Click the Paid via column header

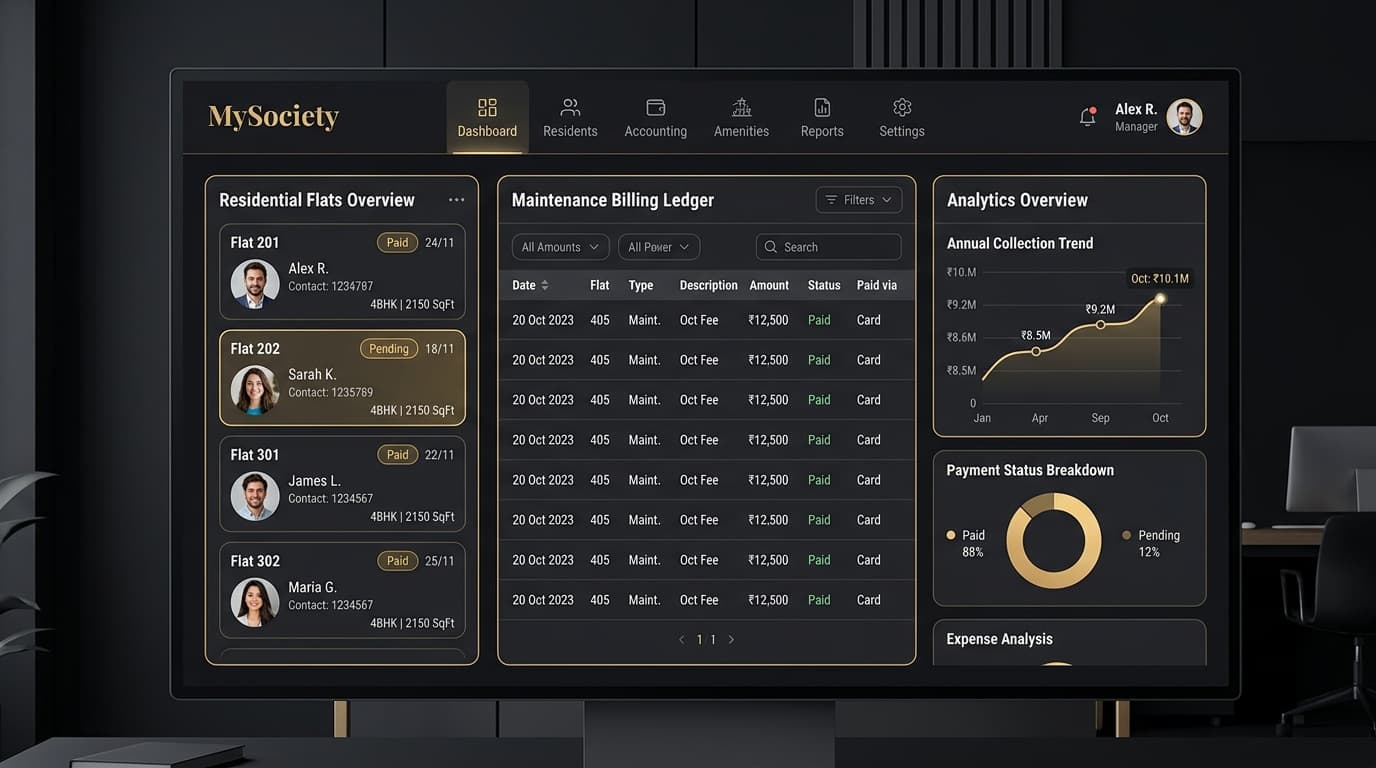pyautogui.click(x=877, y=285)
